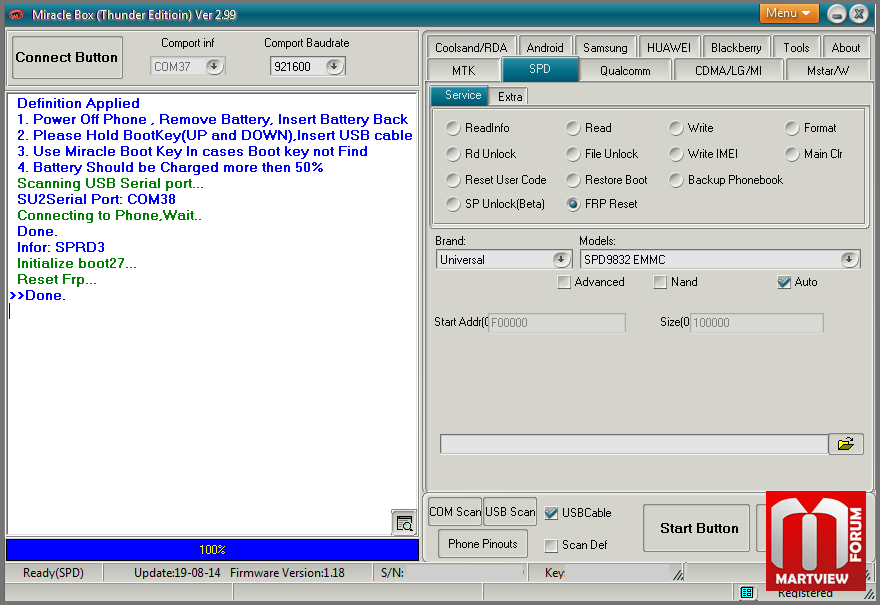This screenshot has width=880, height=605.
Task: Click the folder browse icon beside file path
Action: pyautogui.click(x=845, y=444)
